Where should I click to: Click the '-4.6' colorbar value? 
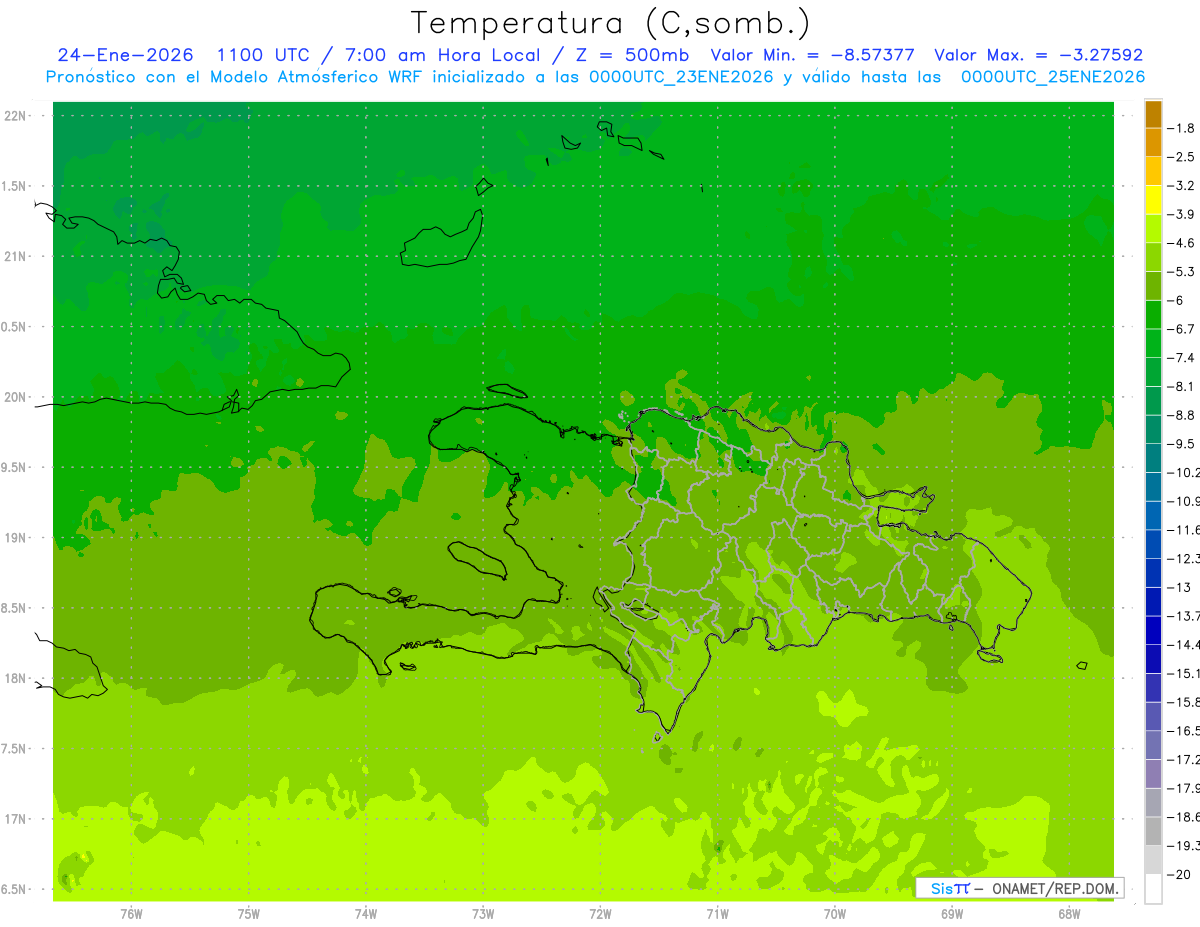point(1181,243)
